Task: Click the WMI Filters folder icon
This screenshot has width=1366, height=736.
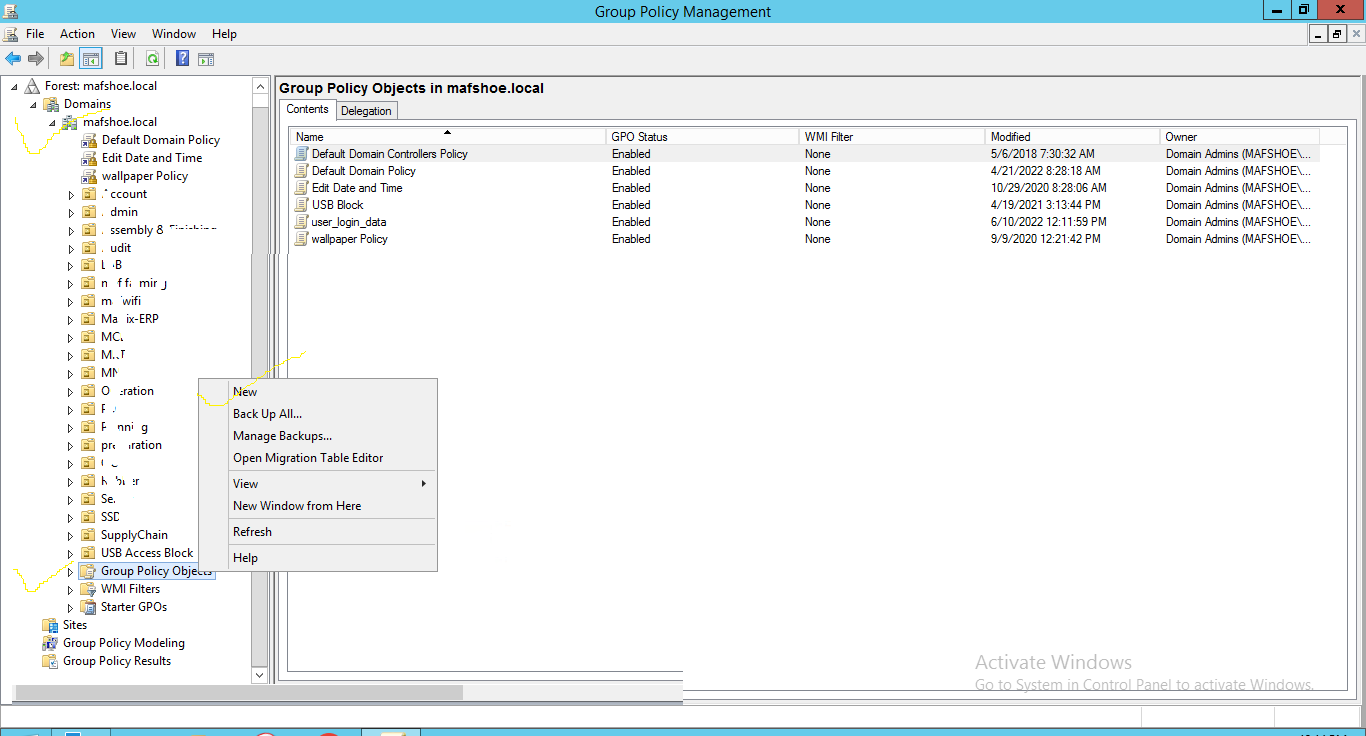Action: tap(89, 589)
